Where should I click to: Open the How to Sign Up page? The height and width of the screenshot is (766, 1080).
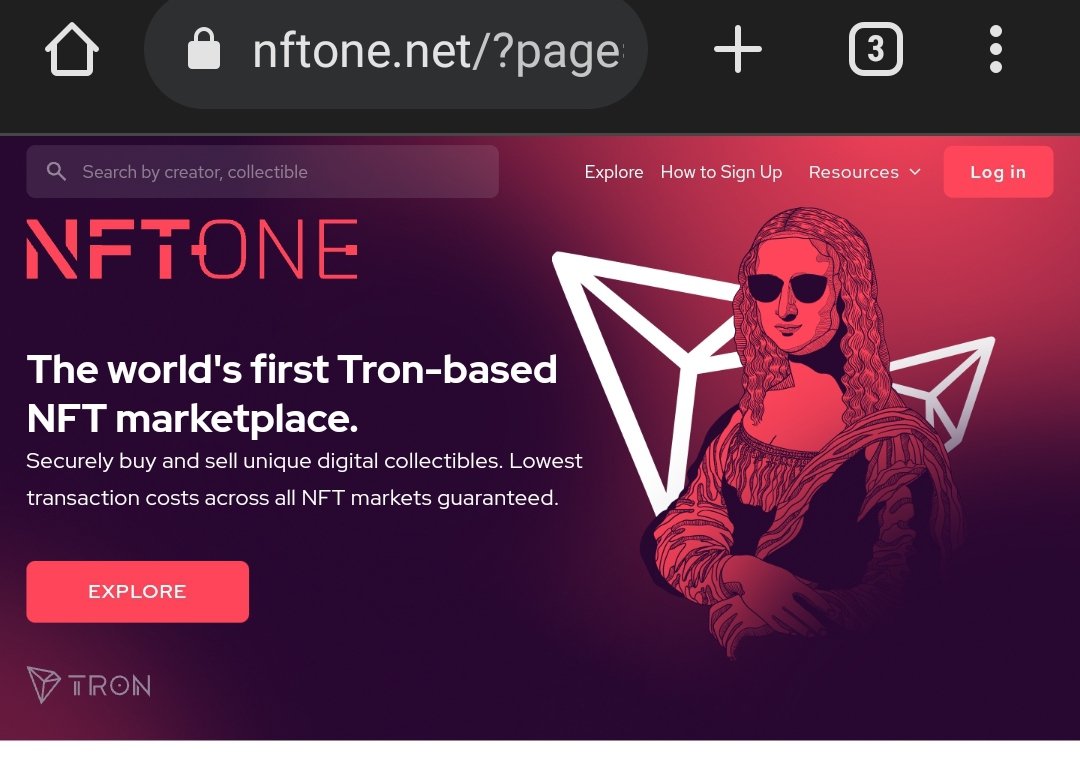pyautogui.click(x=721, y=172)
